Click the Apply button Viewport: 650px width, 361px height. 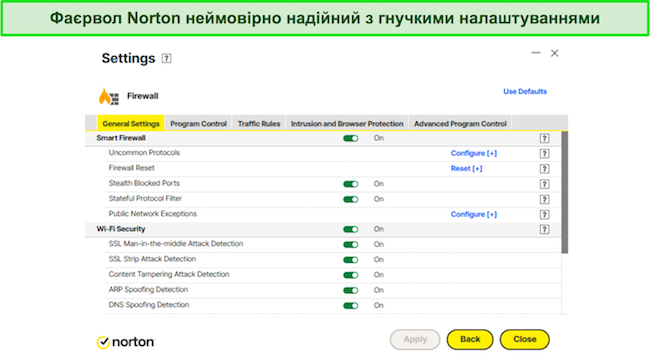(x=415, y=339)
